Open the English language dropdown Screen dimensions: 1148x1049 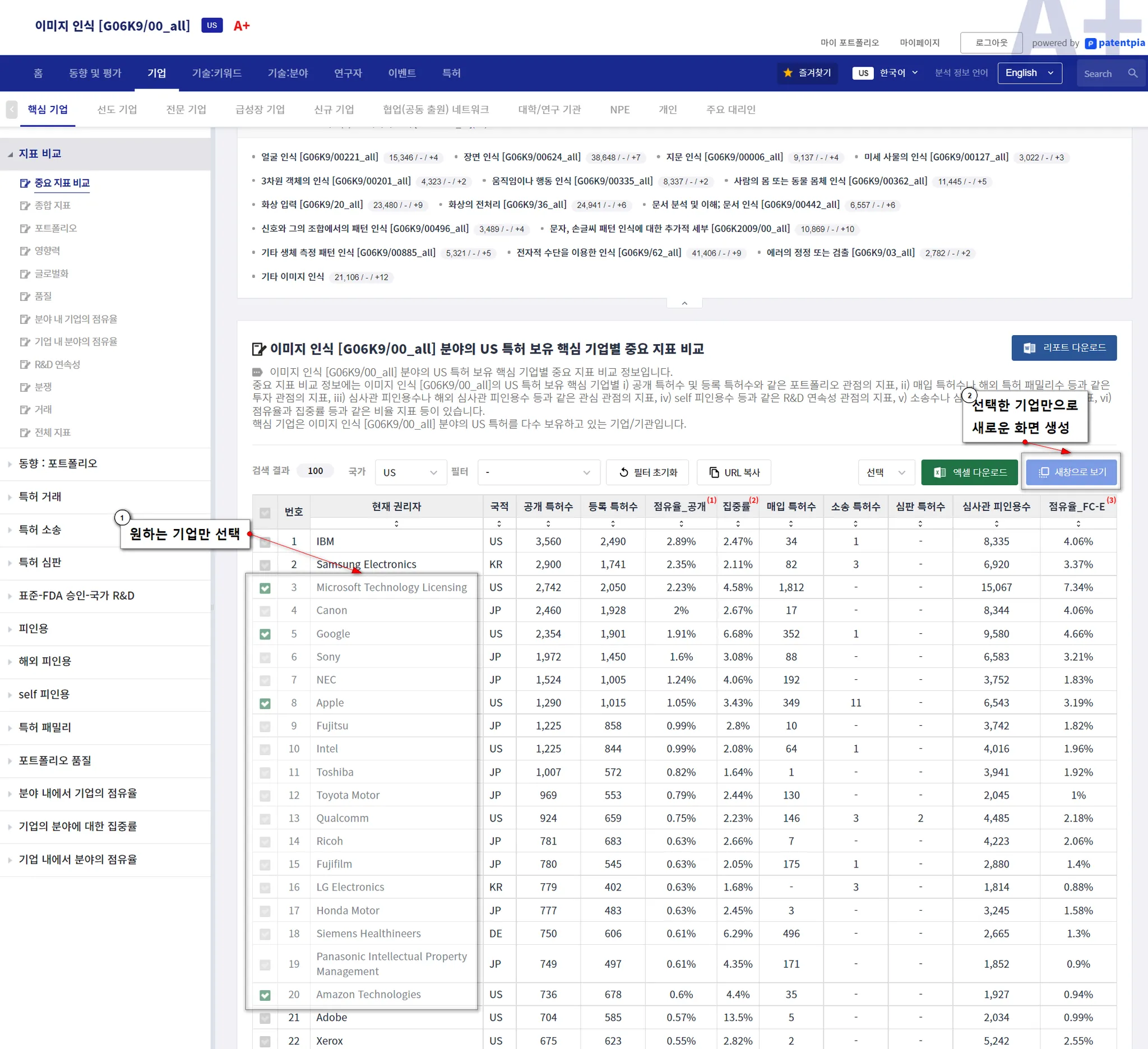pos(1029,73)
